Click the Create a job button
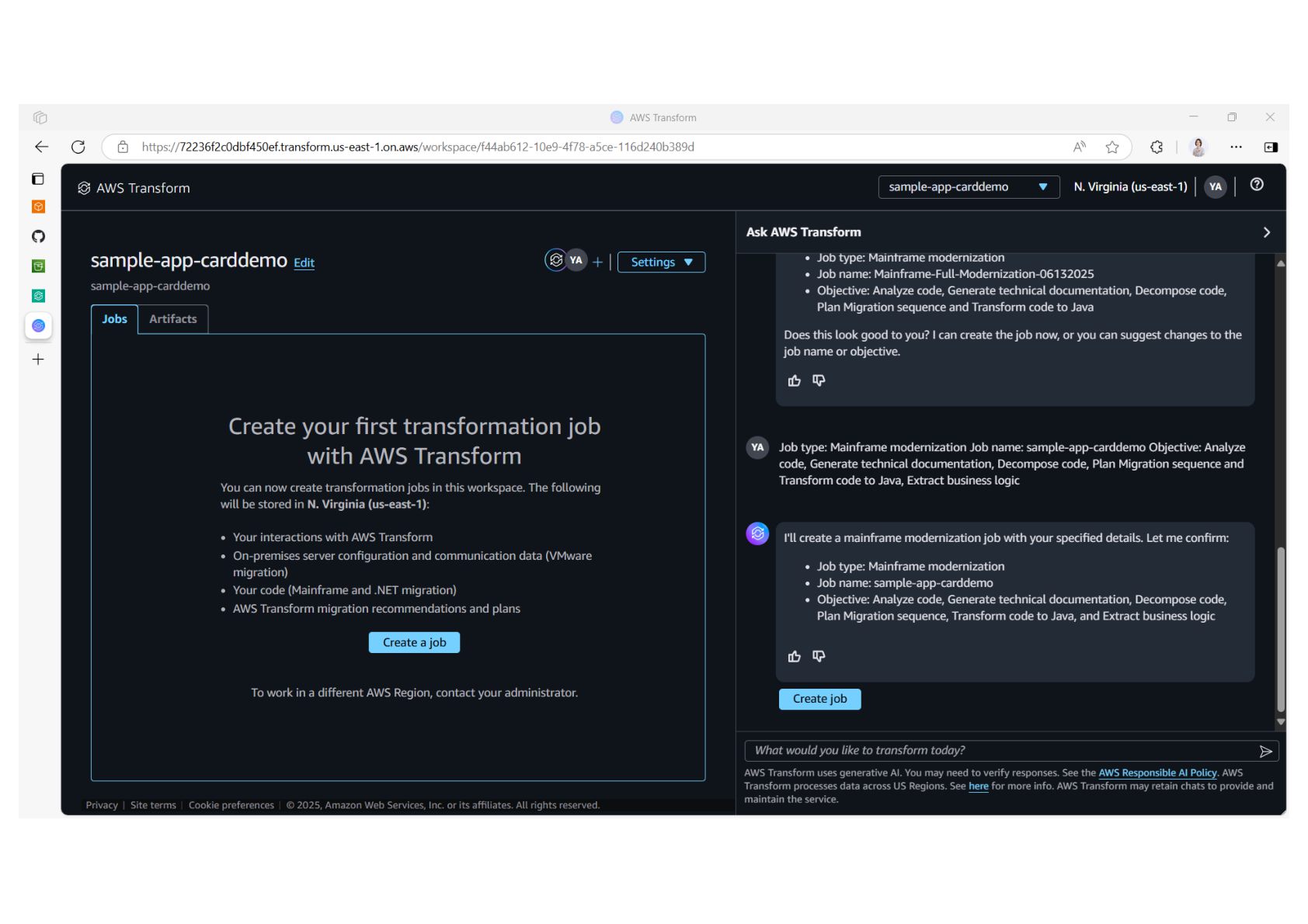The image size is (1308, 924). point(414,642)
